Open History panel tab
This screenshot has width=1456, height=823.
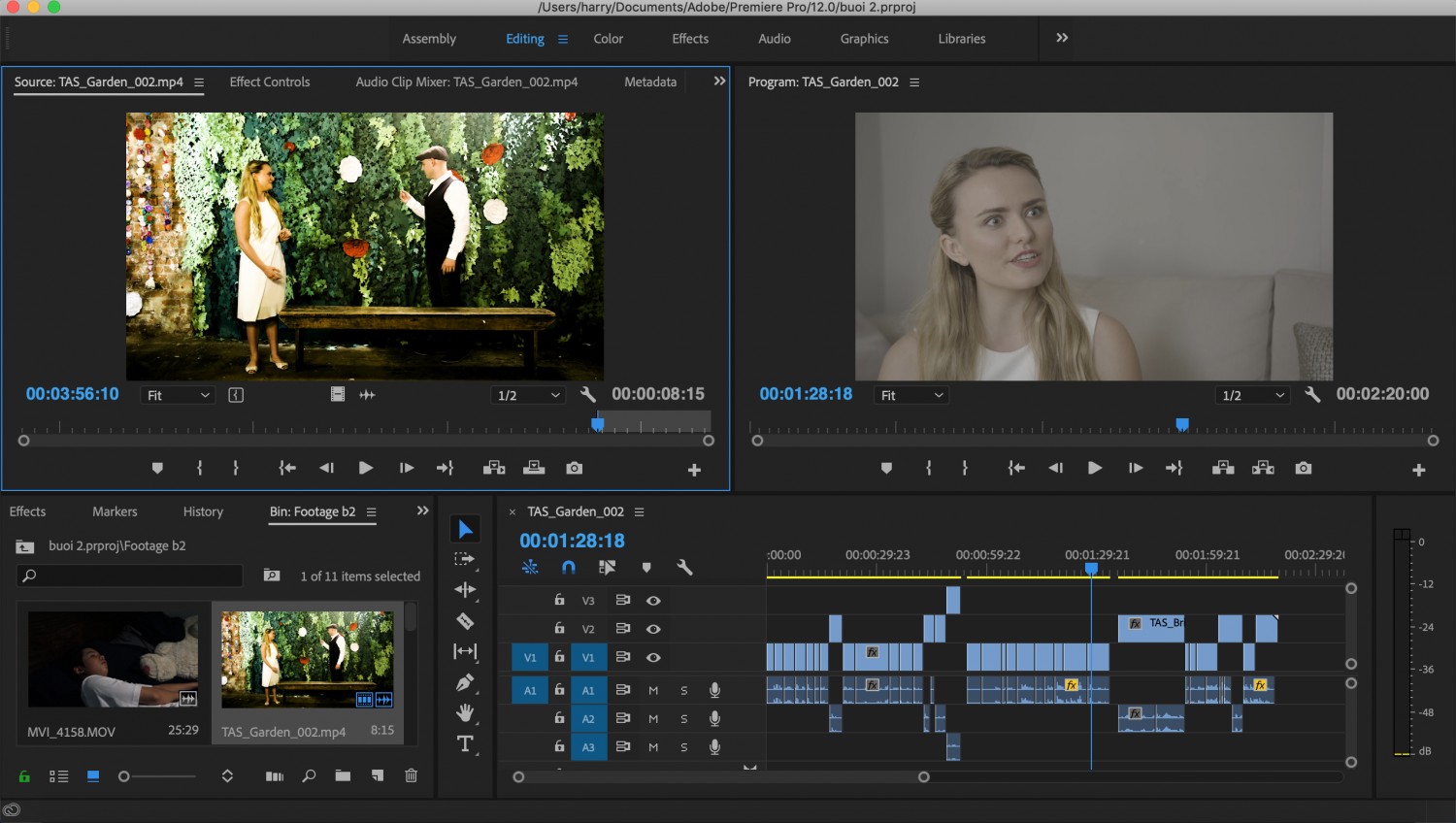tap(203, 511)
